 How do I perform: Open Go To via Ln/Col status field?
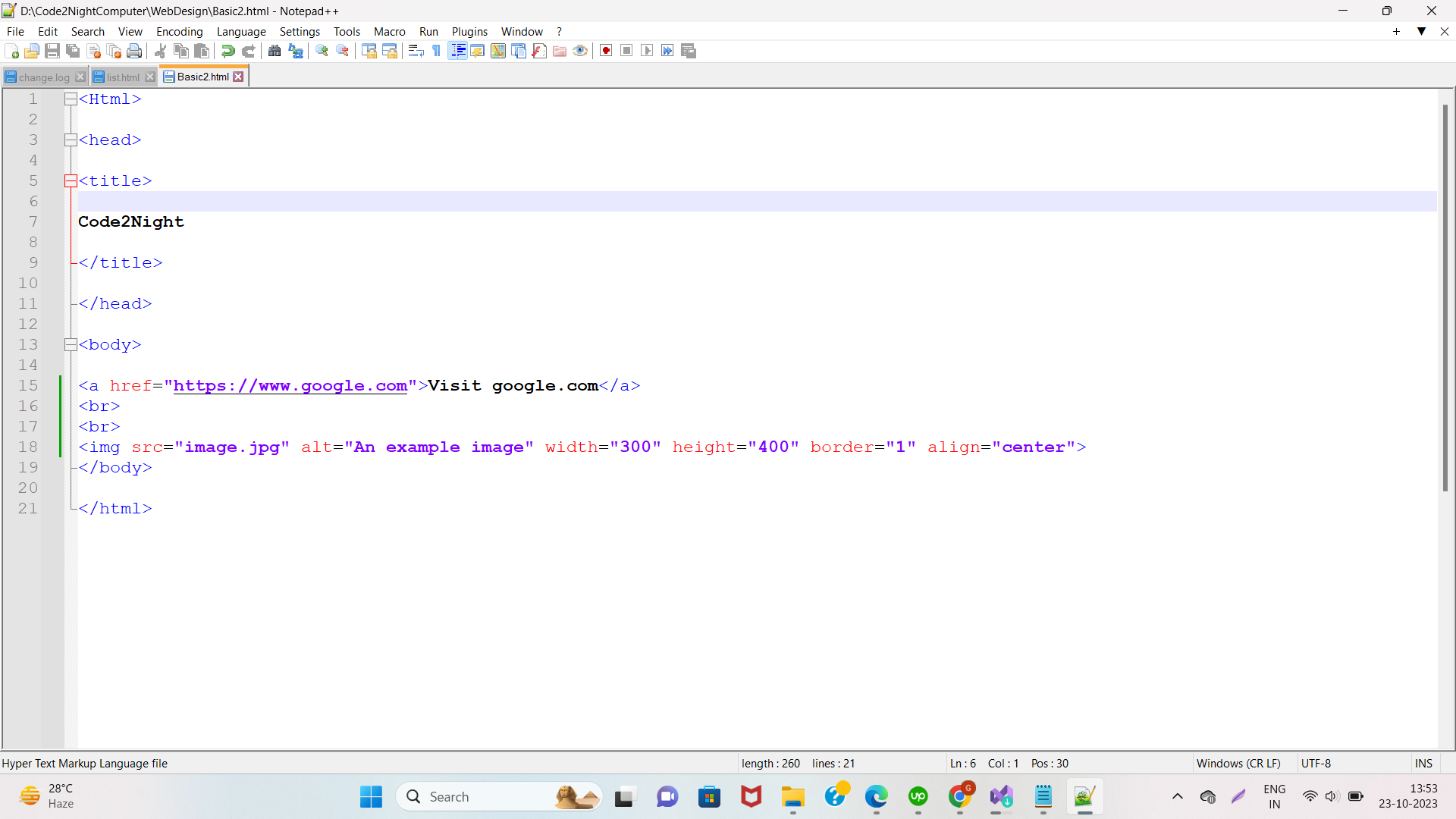point(1009,764)
